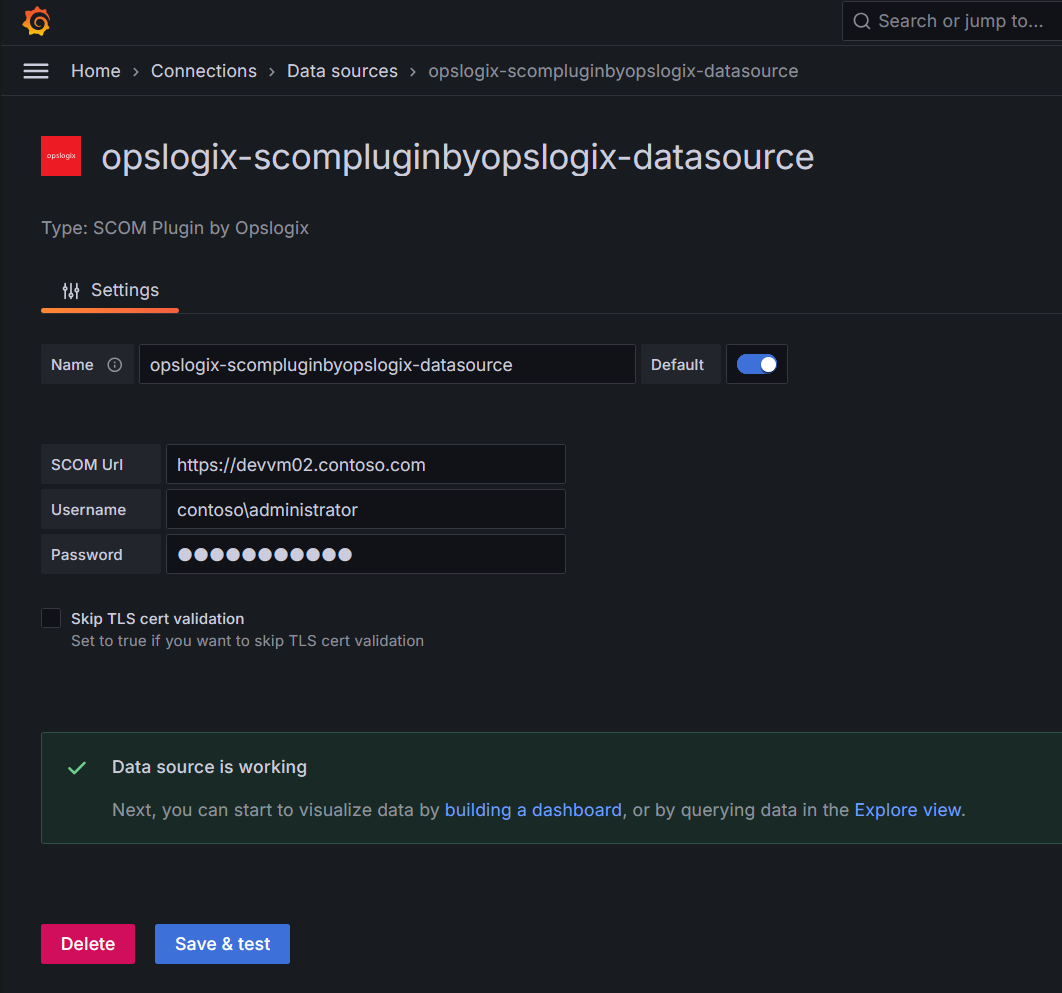Click the Settings tab sliders icon

pos(71,291)
